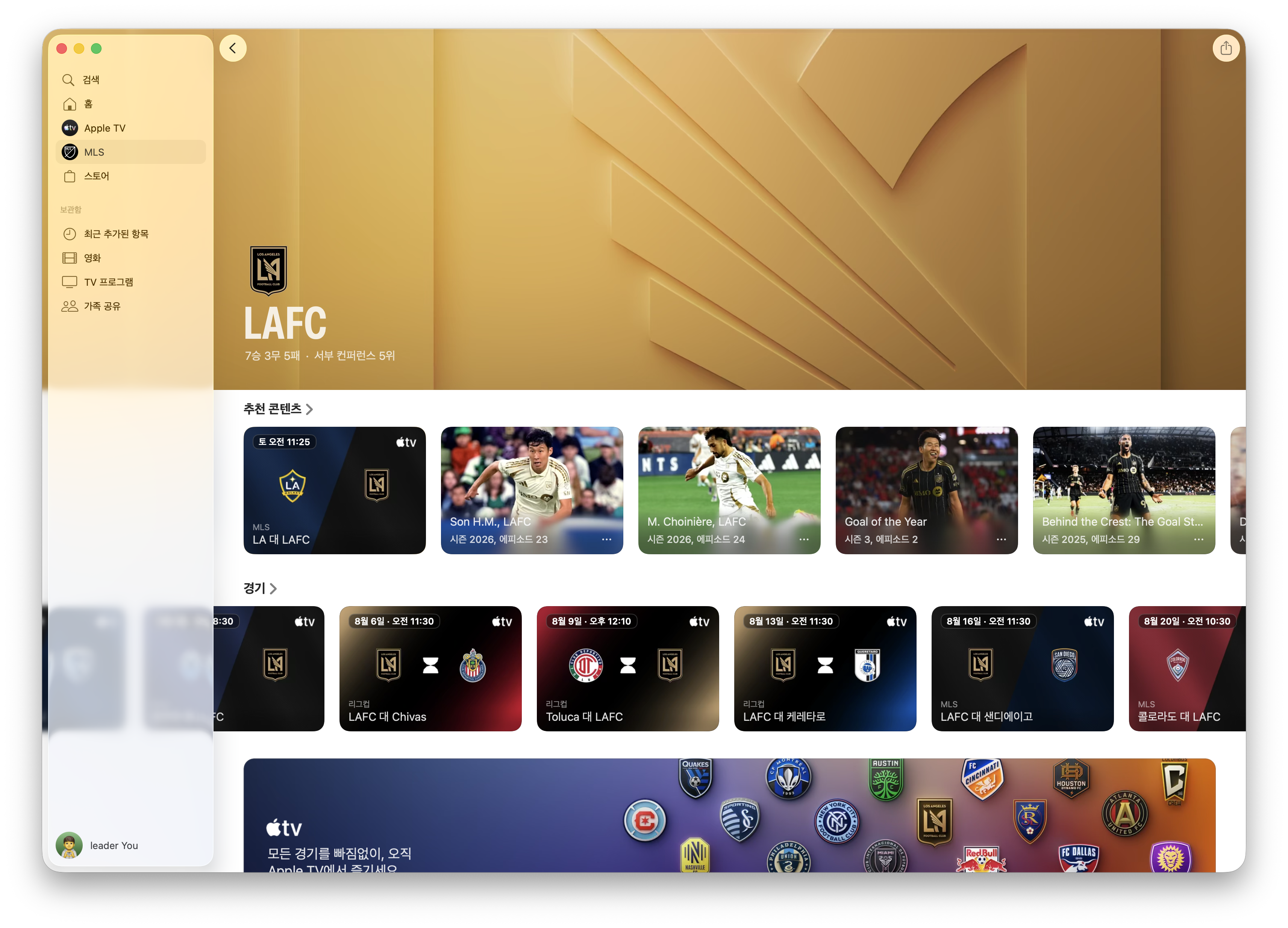Open Apple TV section in sidebar
This screenshot has height=928, width=1288.
[x=131, y=128]
